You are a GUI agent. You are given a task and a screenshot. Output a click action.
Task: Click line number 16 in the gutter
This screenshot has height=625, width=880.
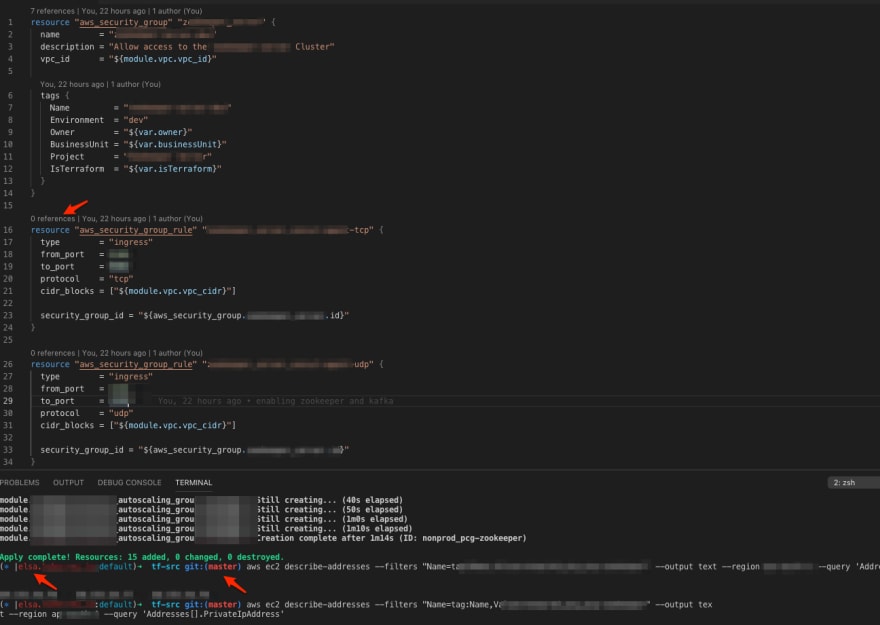[x=8, y=230]
